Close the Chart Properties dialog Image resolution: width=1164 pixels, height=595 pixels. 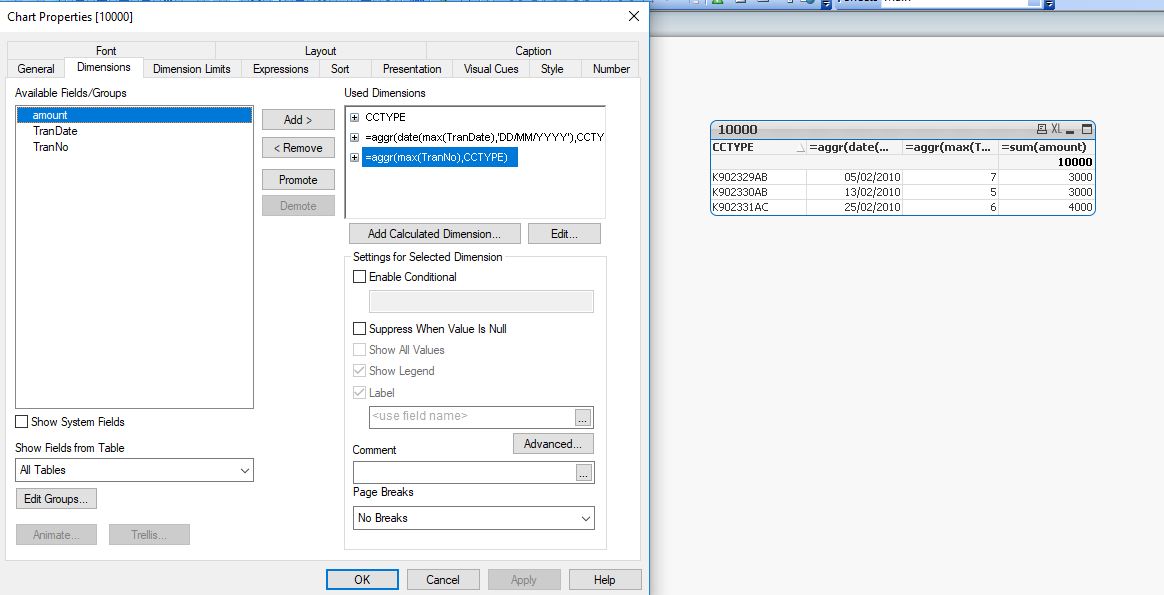pos(633,16)
